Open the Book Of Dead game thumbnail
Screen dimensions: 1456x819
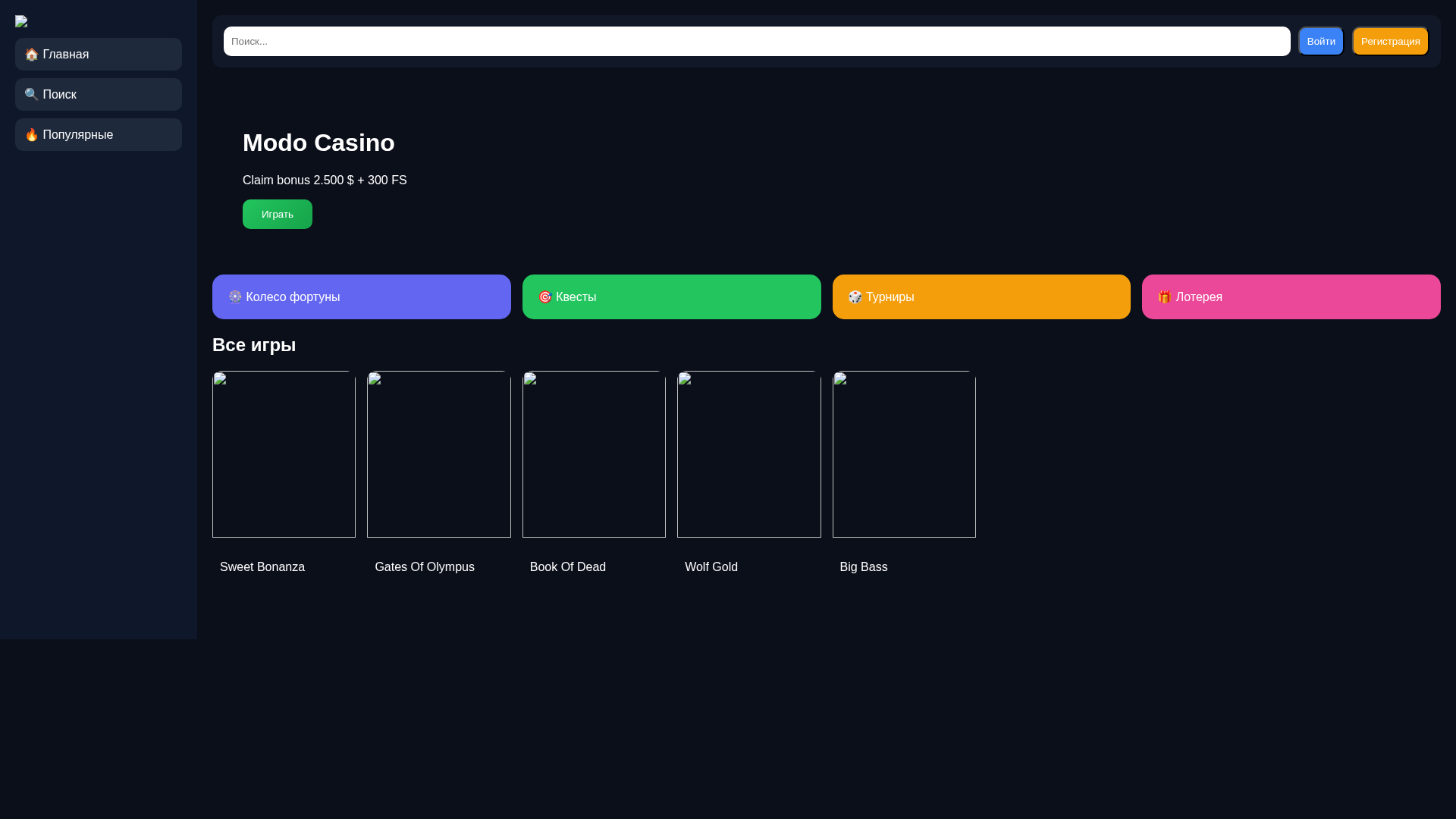[x=594, y=453]
